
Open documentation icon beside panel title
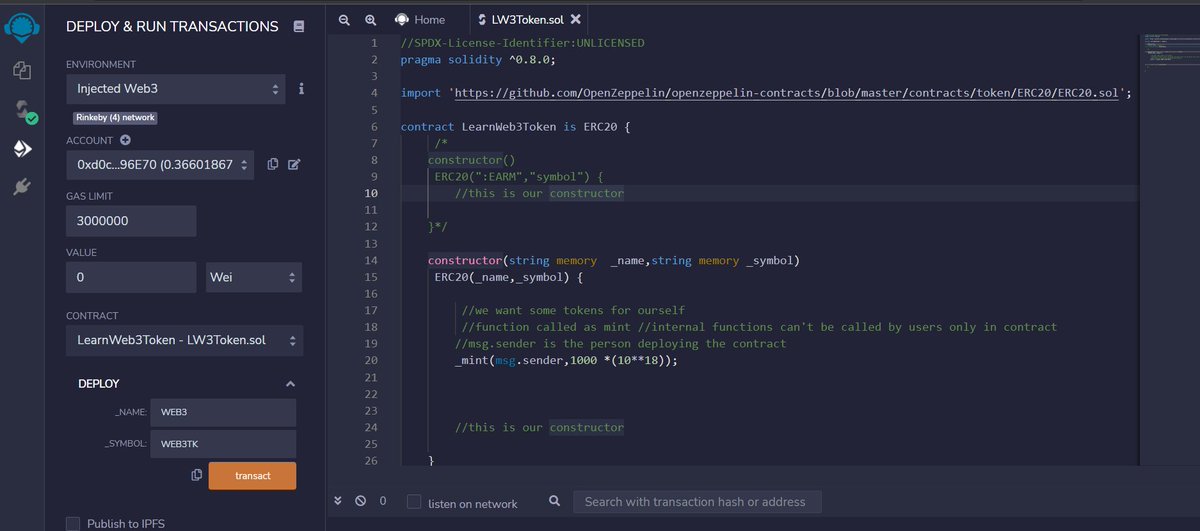(298, 27)
